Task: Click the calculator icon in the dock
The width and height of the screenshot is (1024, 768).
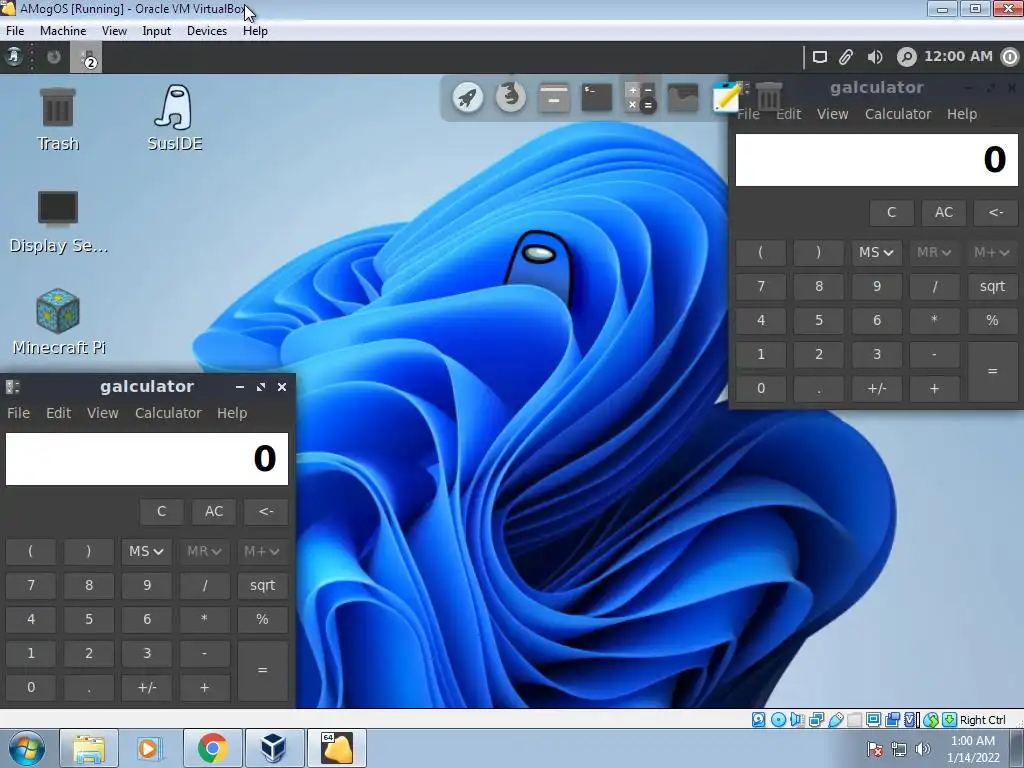Action: pos(640,97)
